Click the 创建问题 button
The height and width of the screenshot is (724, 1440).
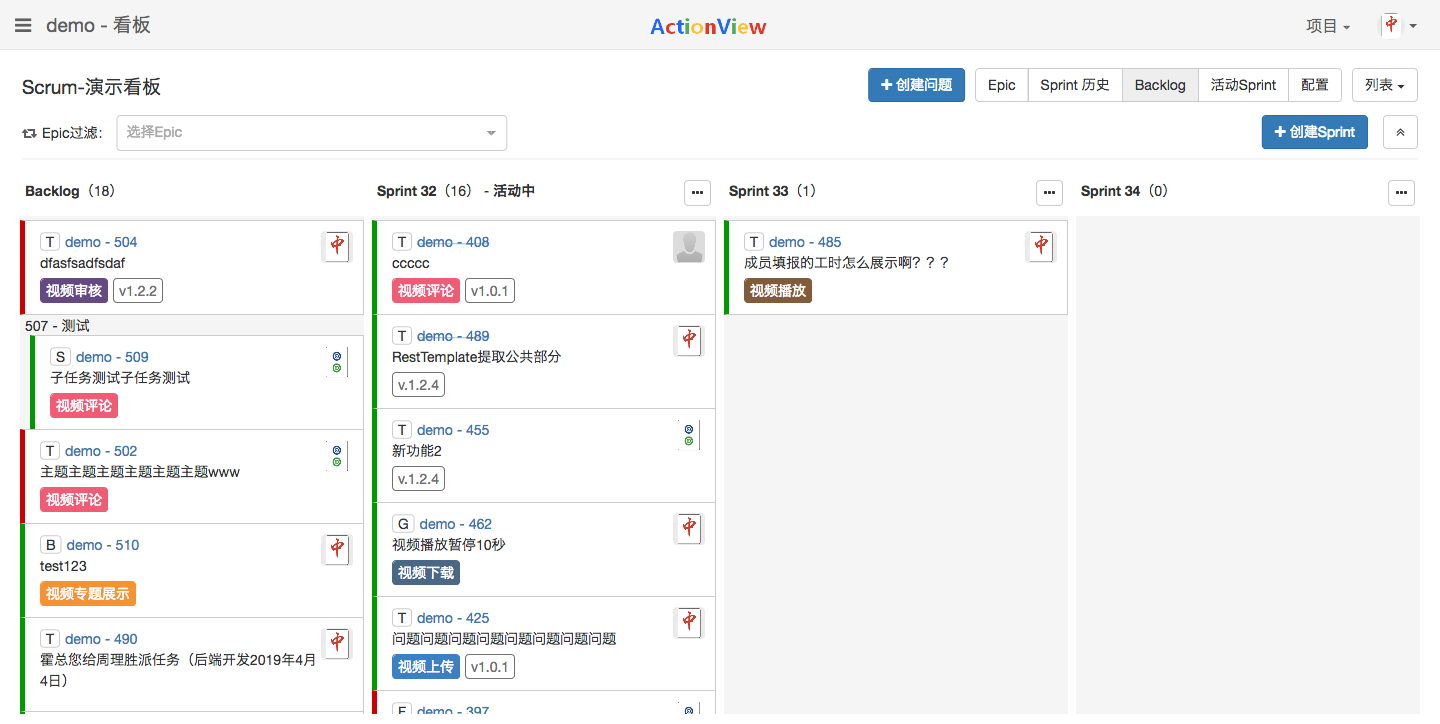(x=916, y=85)
